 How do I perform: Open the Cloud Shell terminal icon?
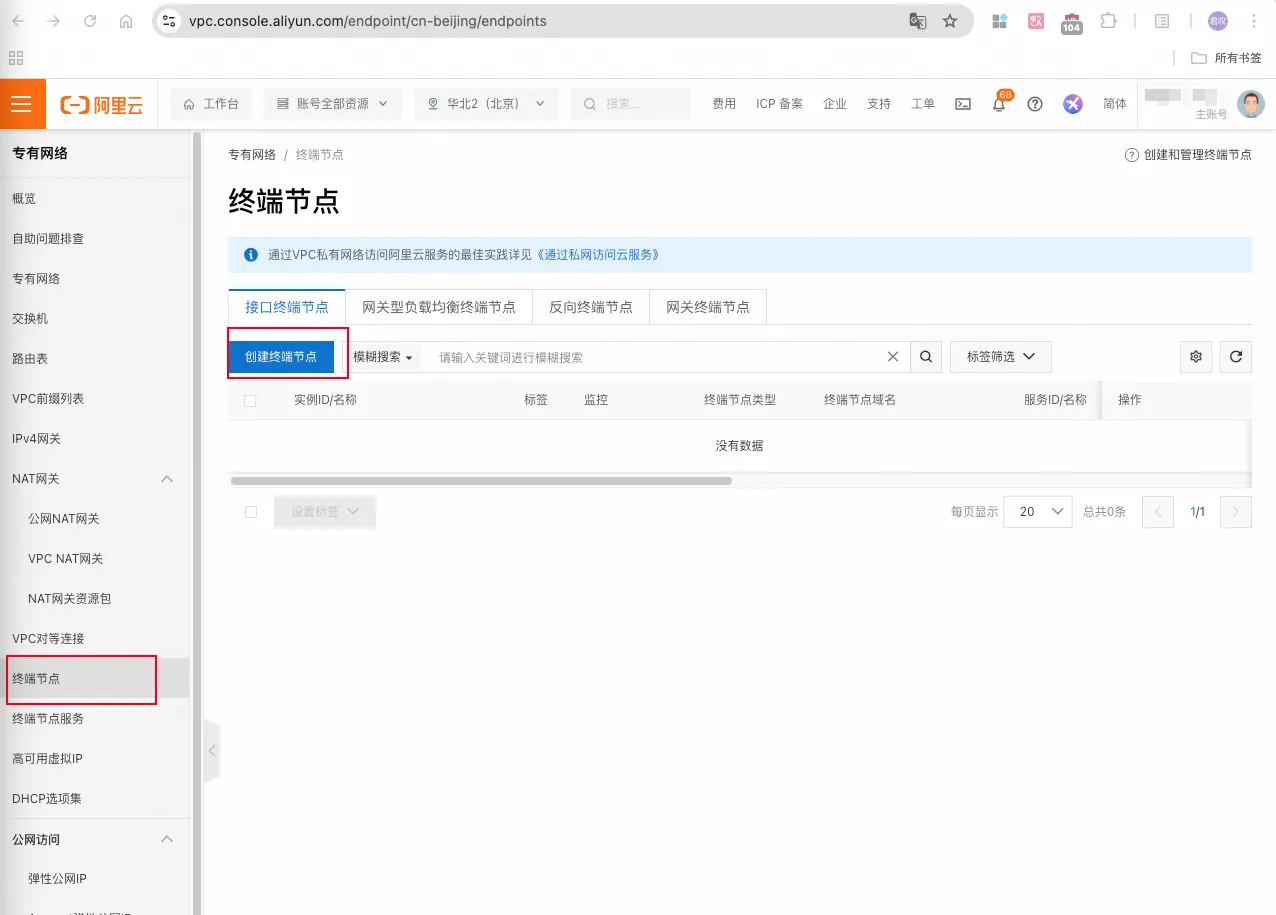click(x=963, y=104)
